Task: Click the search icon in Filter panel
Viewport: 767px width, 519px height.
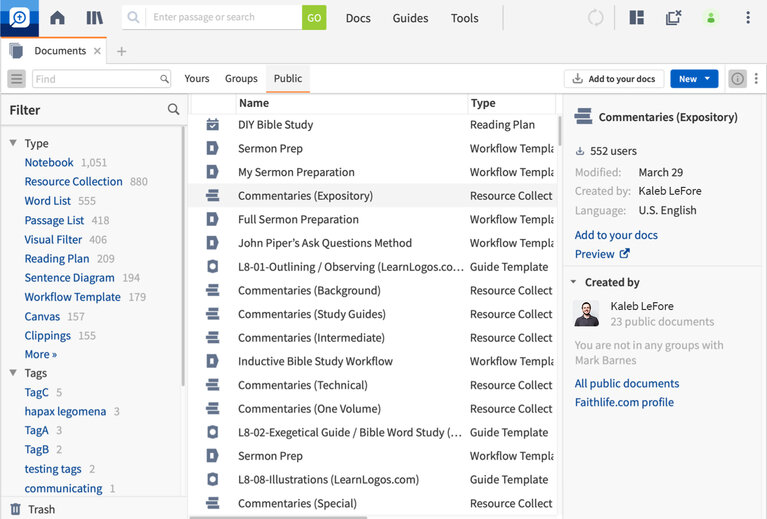Action: click(174, 110)
